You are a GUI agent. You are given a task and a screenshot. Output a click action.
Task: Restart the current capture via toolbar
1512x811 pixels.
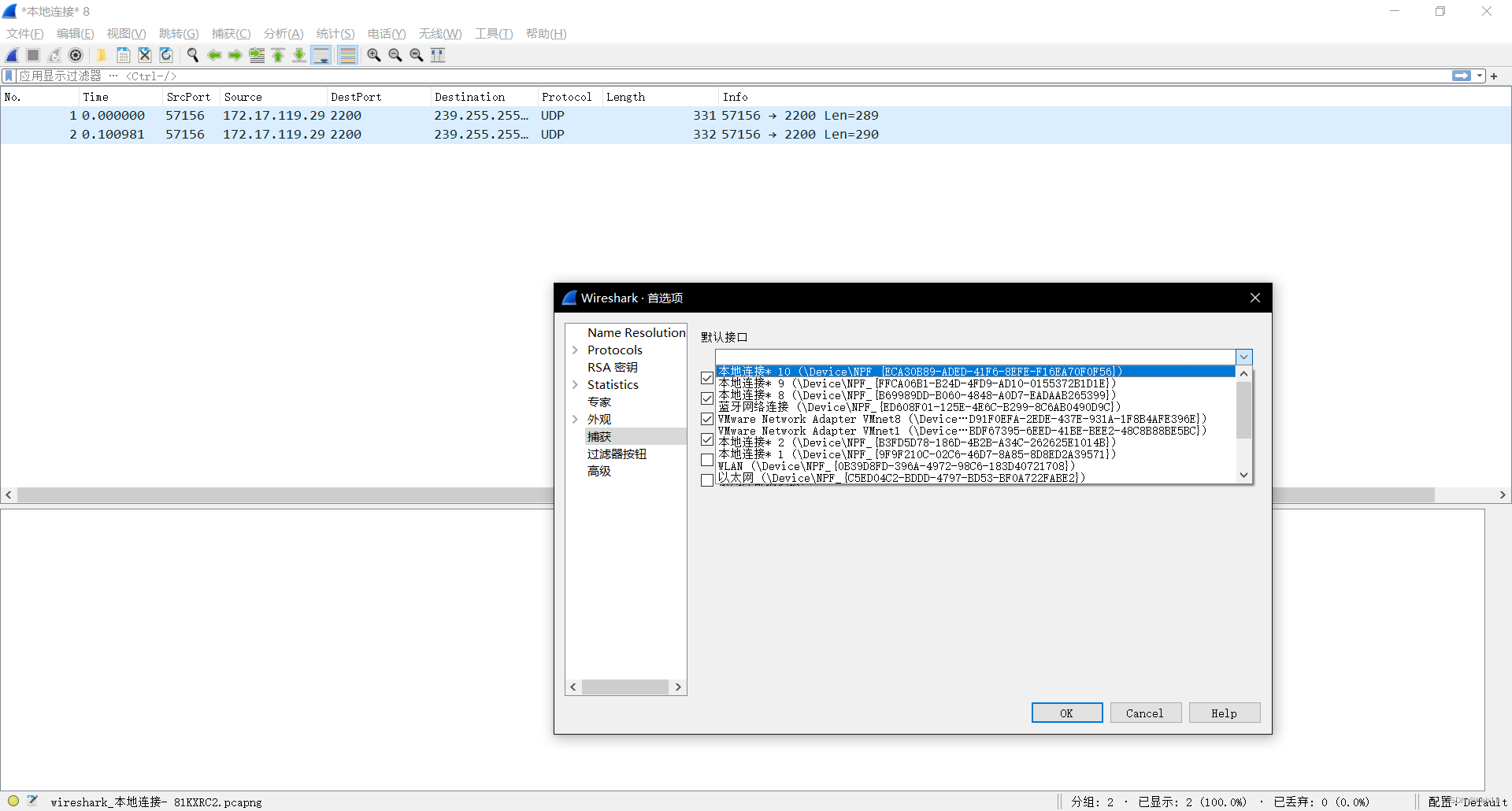pyautogui.click(x=54, y=55)
